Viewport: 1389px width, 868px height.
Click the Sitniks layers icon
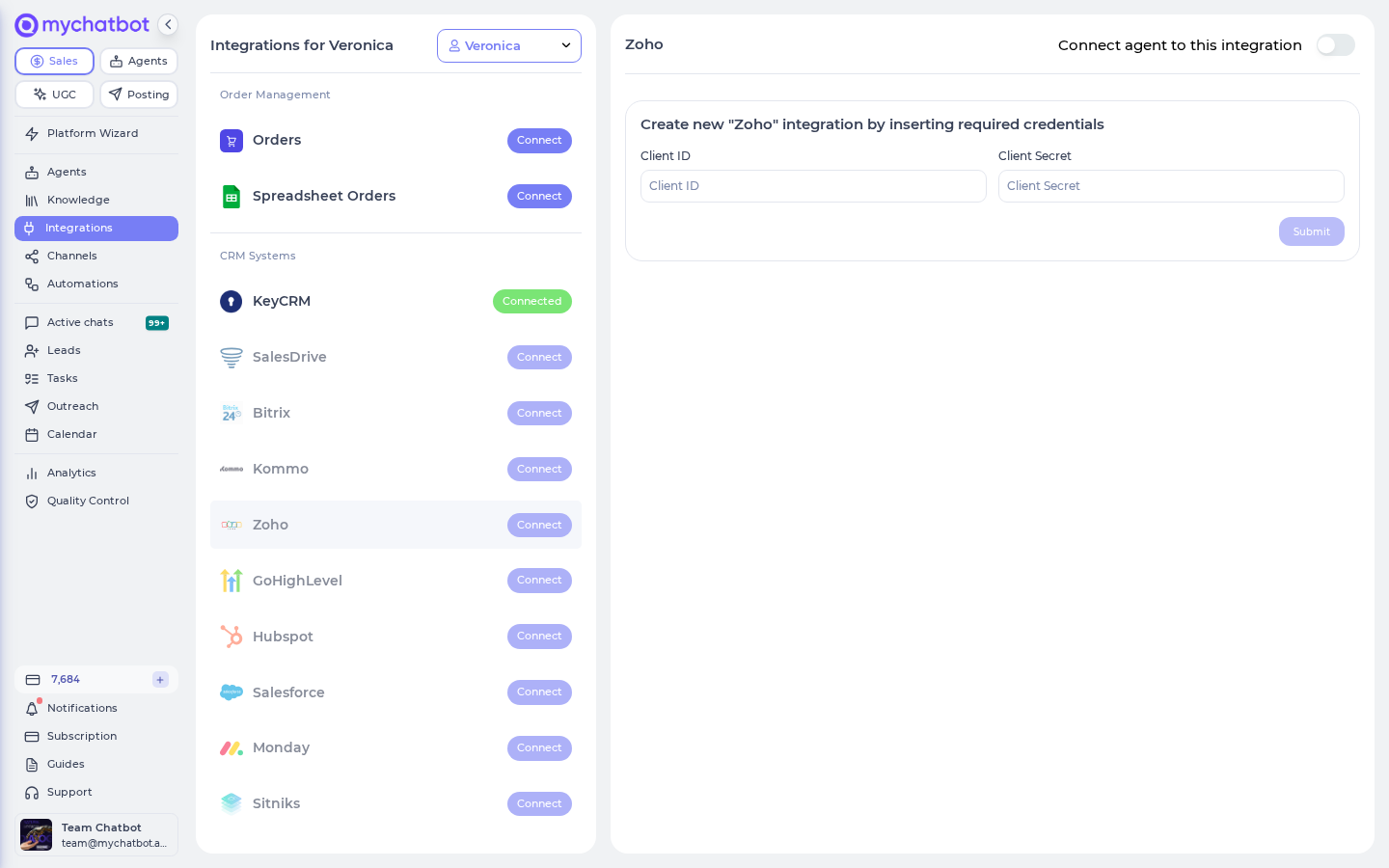[x=231, y=803]
